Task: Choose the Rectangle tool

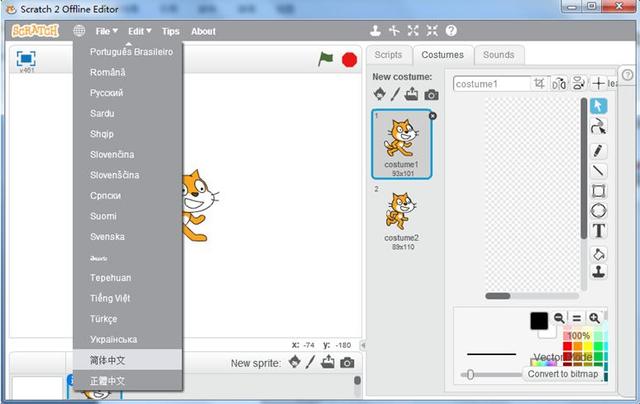Action: 598,191
